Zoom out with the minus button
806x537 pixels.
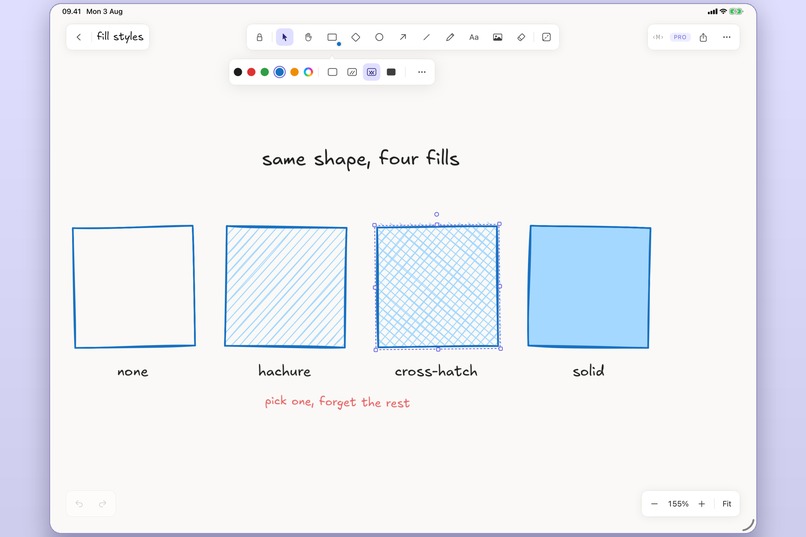(x=654, y=504)
